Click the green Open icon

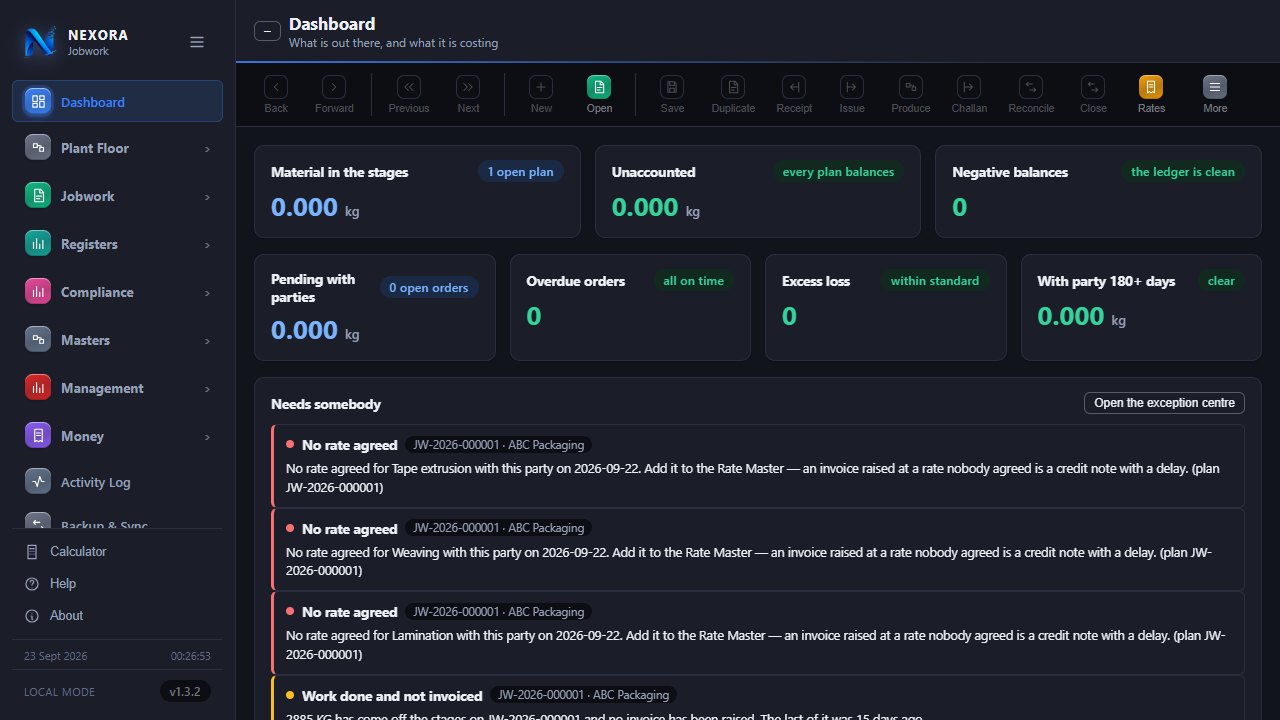click(600, 87)
